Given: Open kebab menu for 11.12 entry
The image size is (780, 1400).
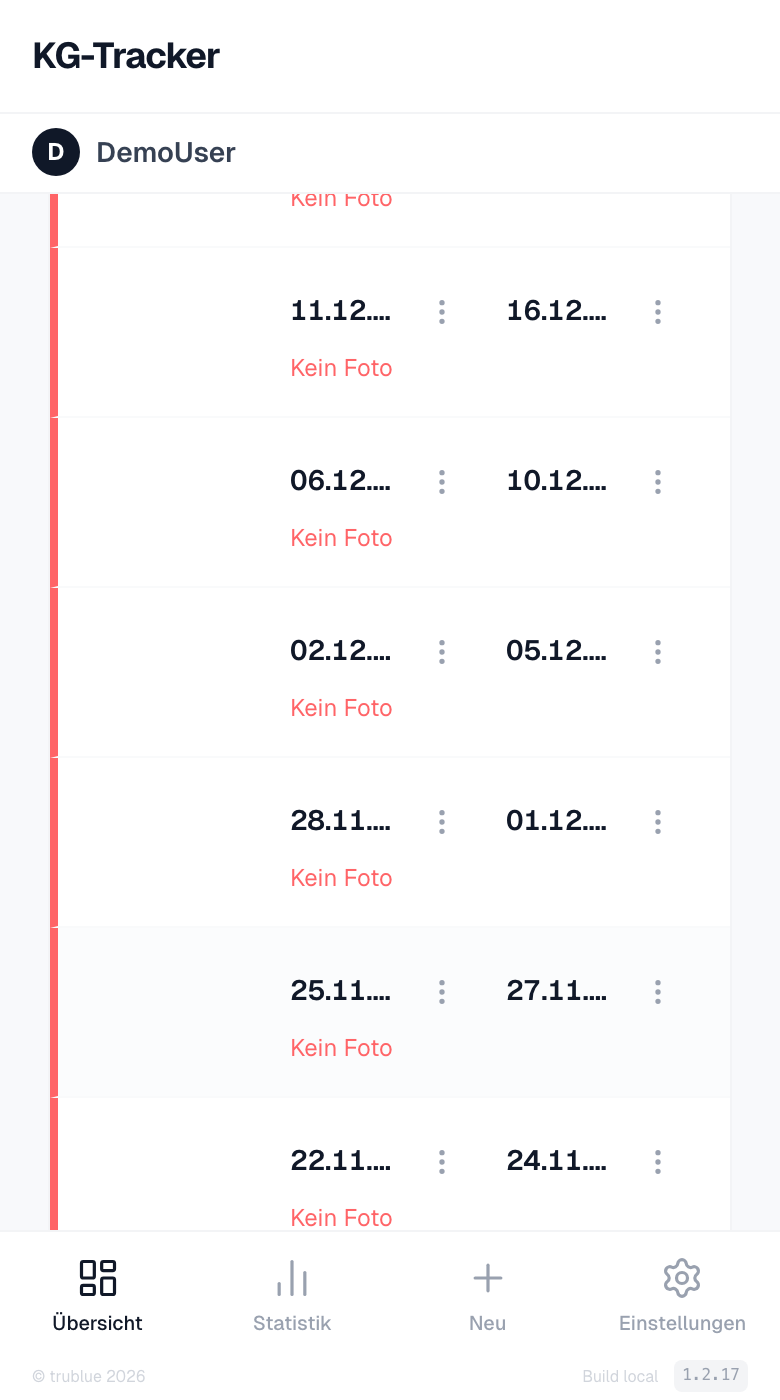Looking at the screenshot, I should pos(441,312).
